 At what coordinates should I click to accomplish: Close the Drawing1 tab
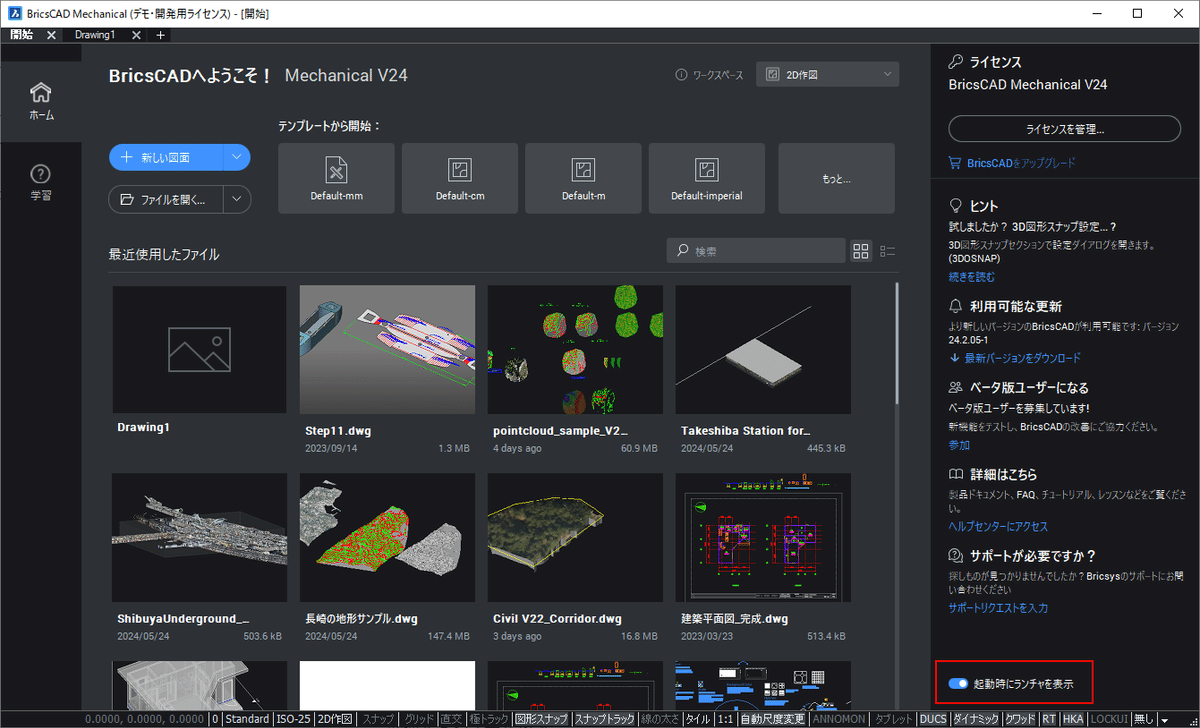click(134, 35)
